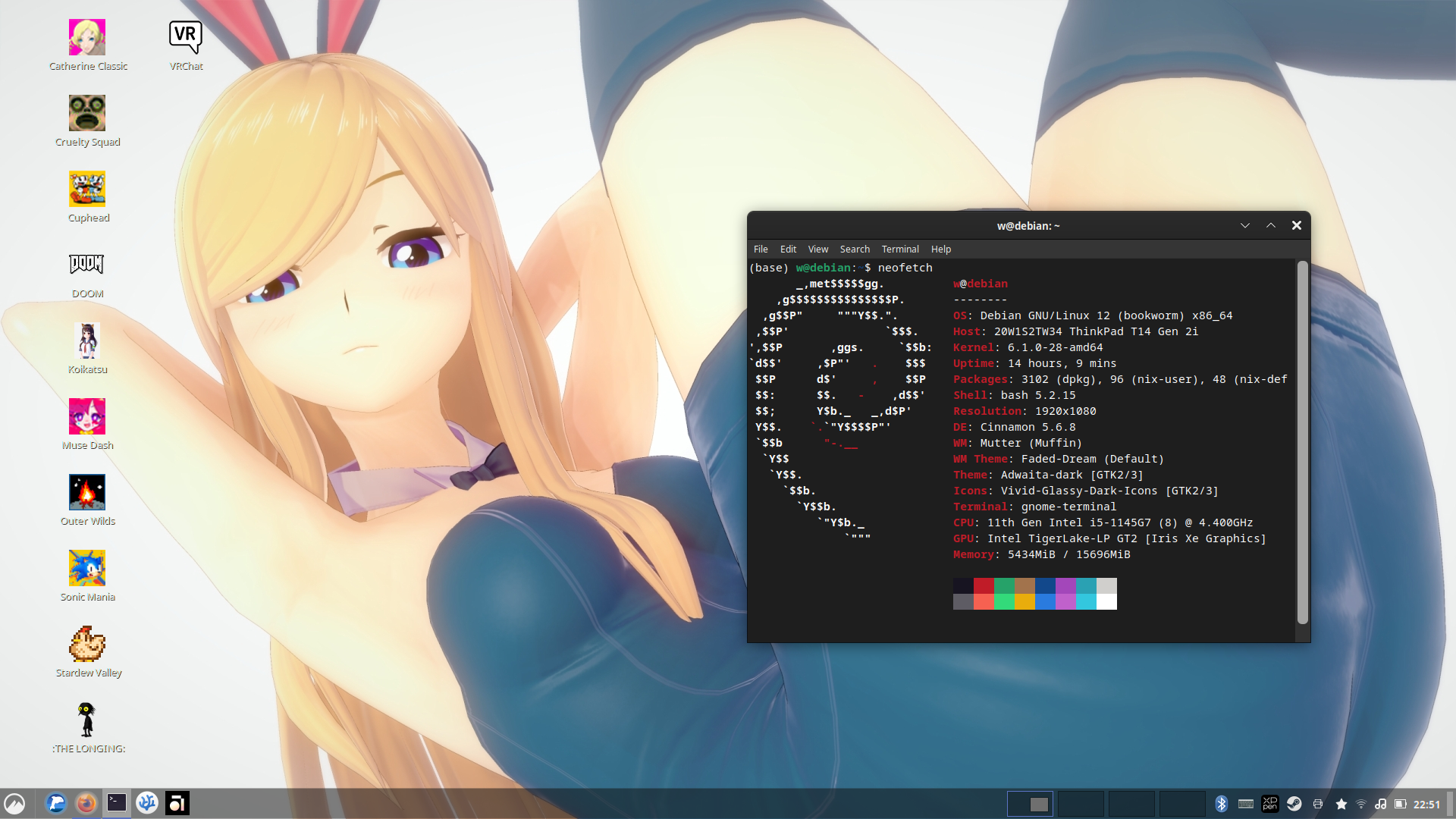Minimize the terminal with the down chevron

[x=1245, y=225]
